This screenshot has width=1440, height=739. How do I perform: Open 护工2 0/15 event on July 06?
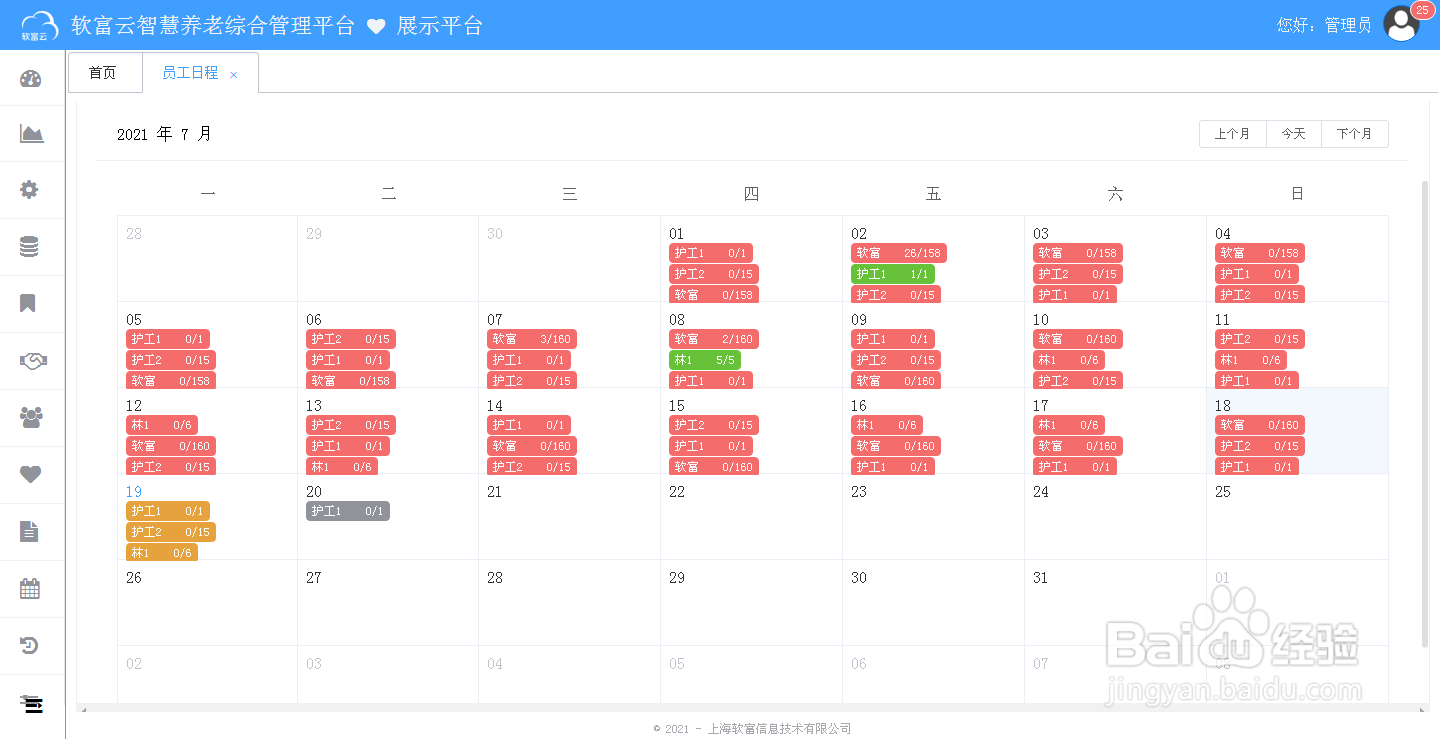tap(351, 339)
